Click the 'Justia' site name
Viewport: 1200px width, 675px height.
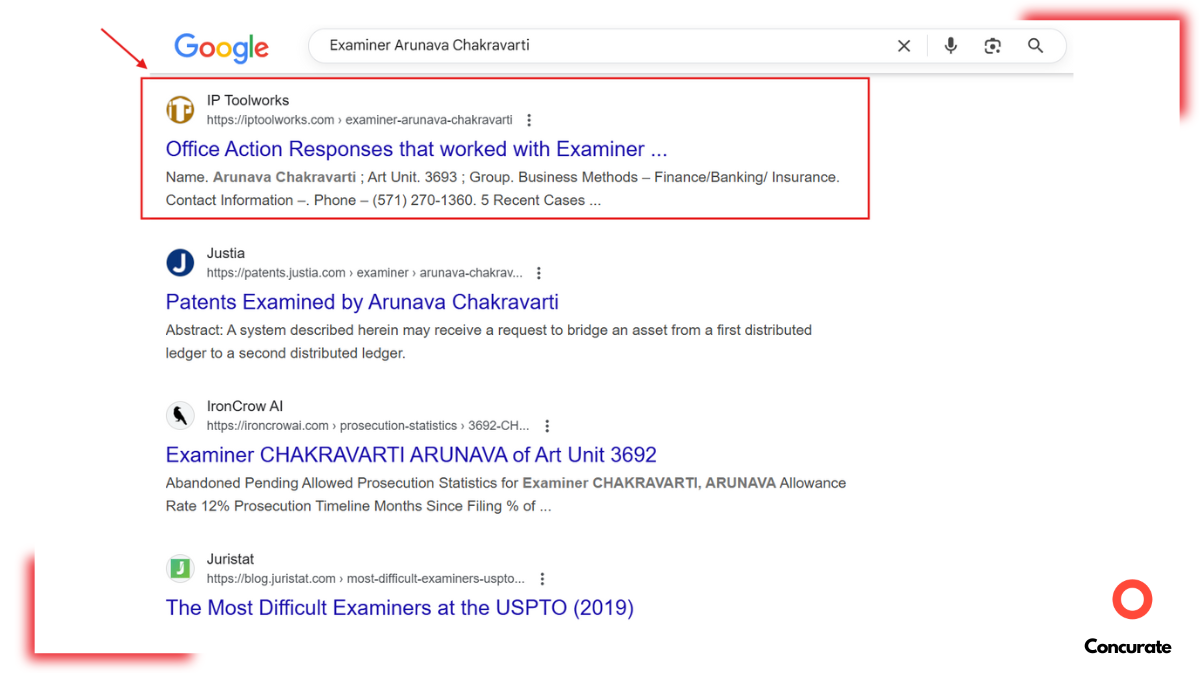(x=226, y=253)
